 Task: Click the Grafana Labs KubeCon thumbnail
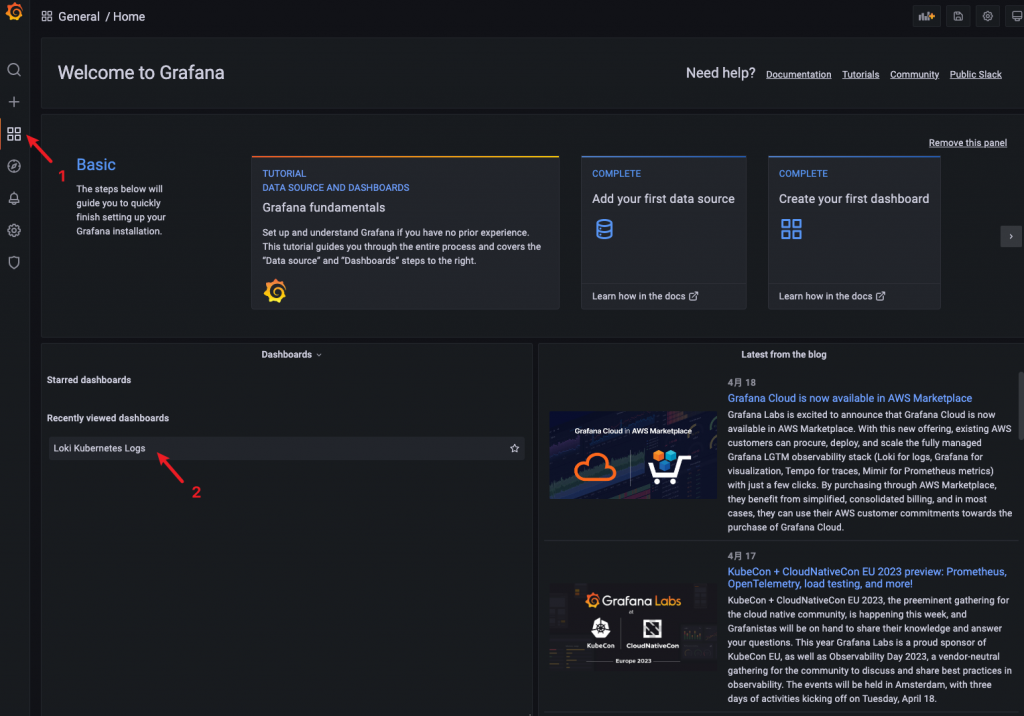click(x=633, y=627)
